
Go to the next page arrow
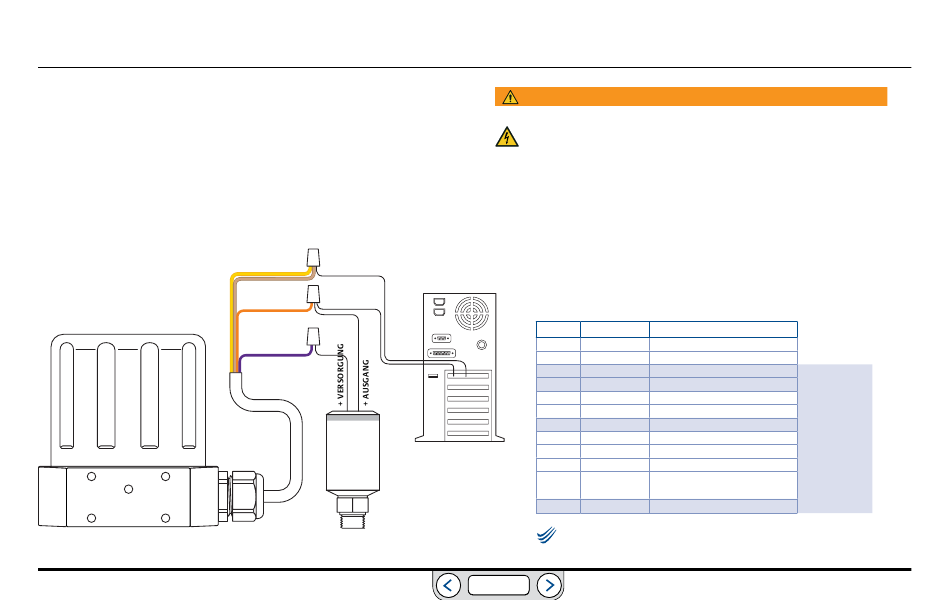[549, 585]
